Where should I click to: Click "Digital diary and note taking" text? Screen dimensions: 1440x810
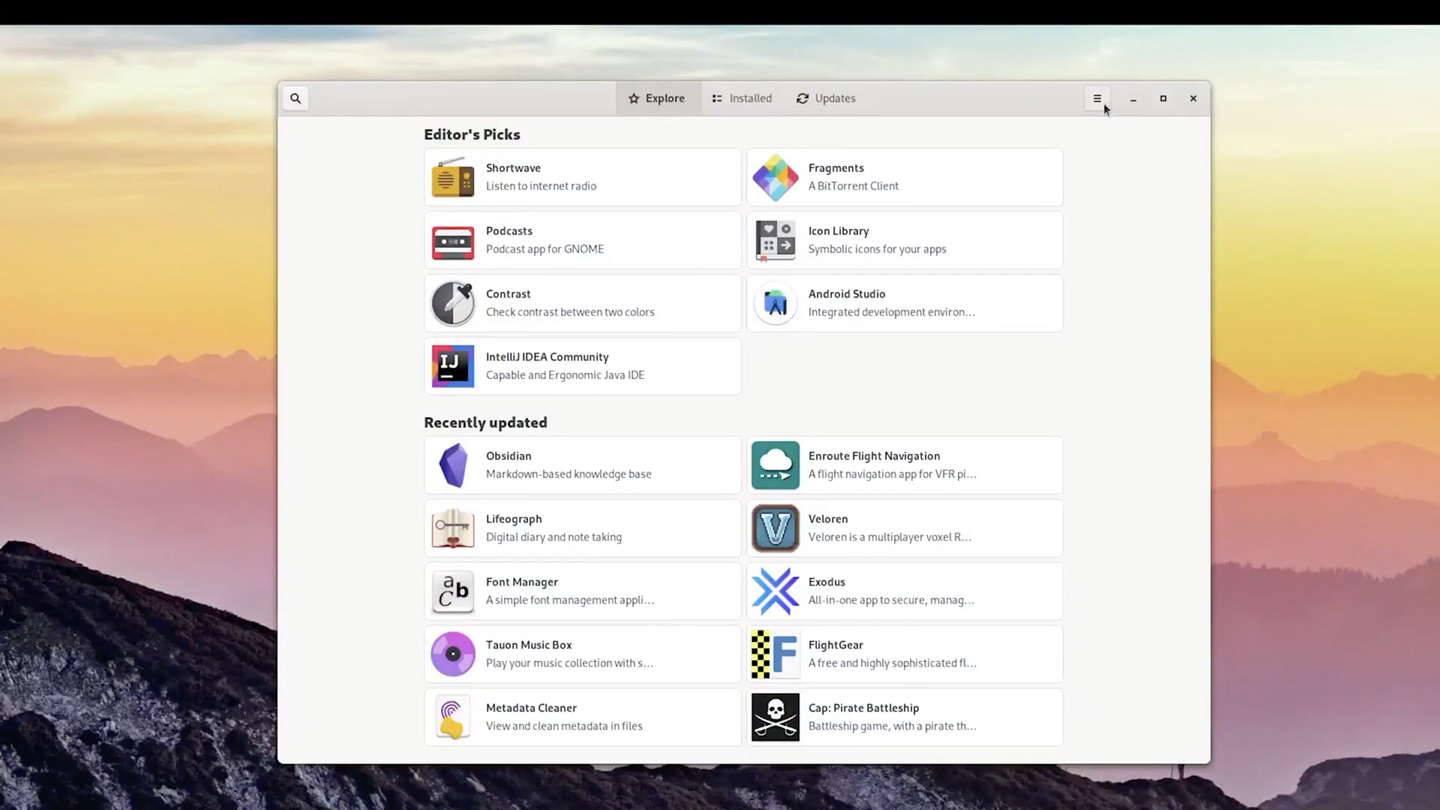pos(554,537)
